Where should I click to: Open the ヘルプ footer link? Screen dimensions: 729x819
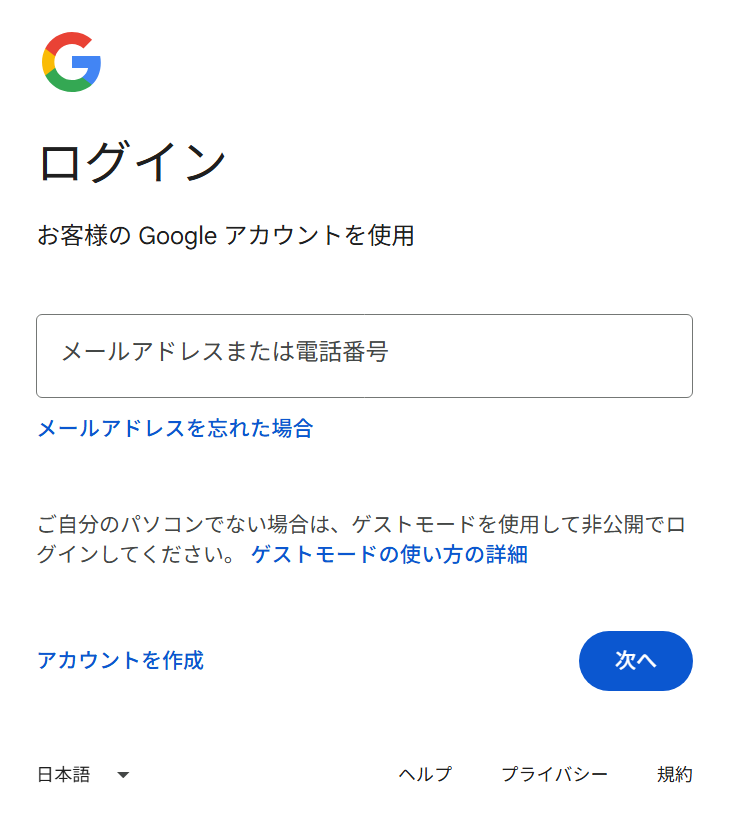(425, 775)
